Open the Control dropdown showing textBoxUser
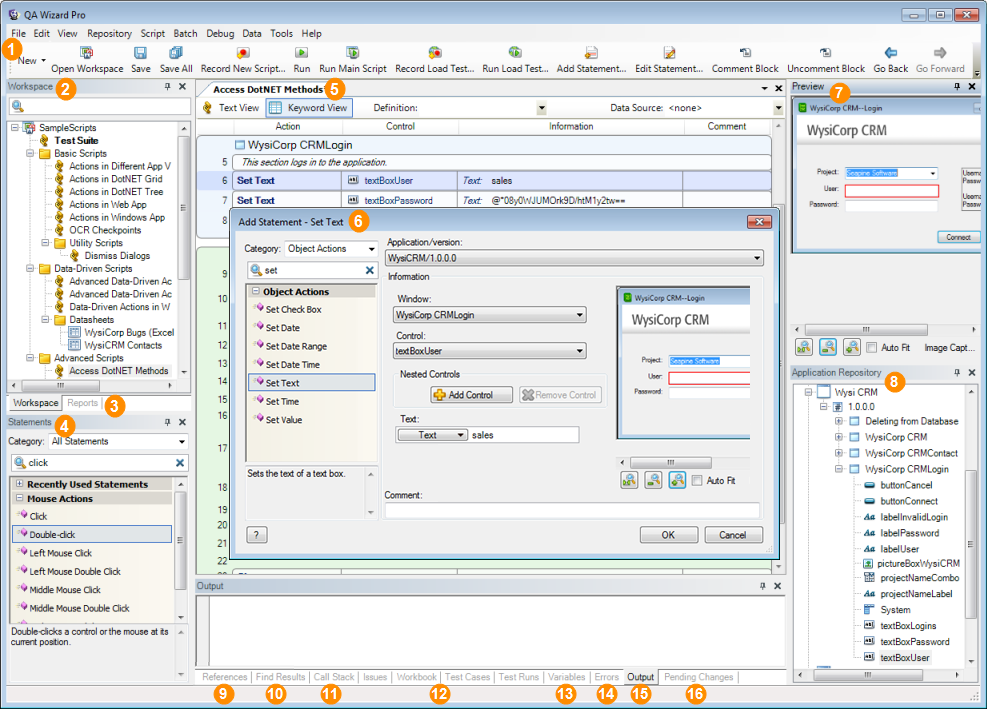Image resolution: width=987 pixels, height=709 pixels. [490, 351]
